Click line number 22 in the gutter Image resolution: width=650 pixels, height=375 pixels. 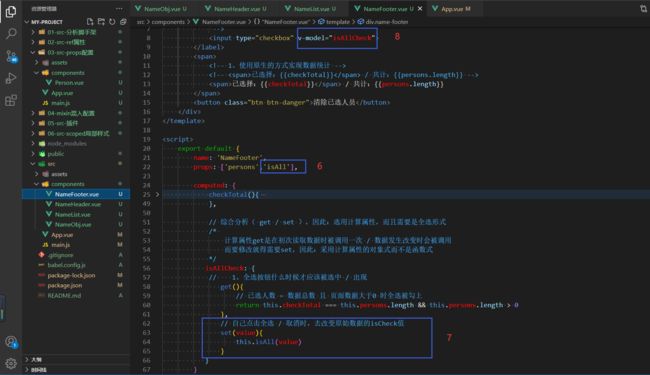[x=146, y=167]
